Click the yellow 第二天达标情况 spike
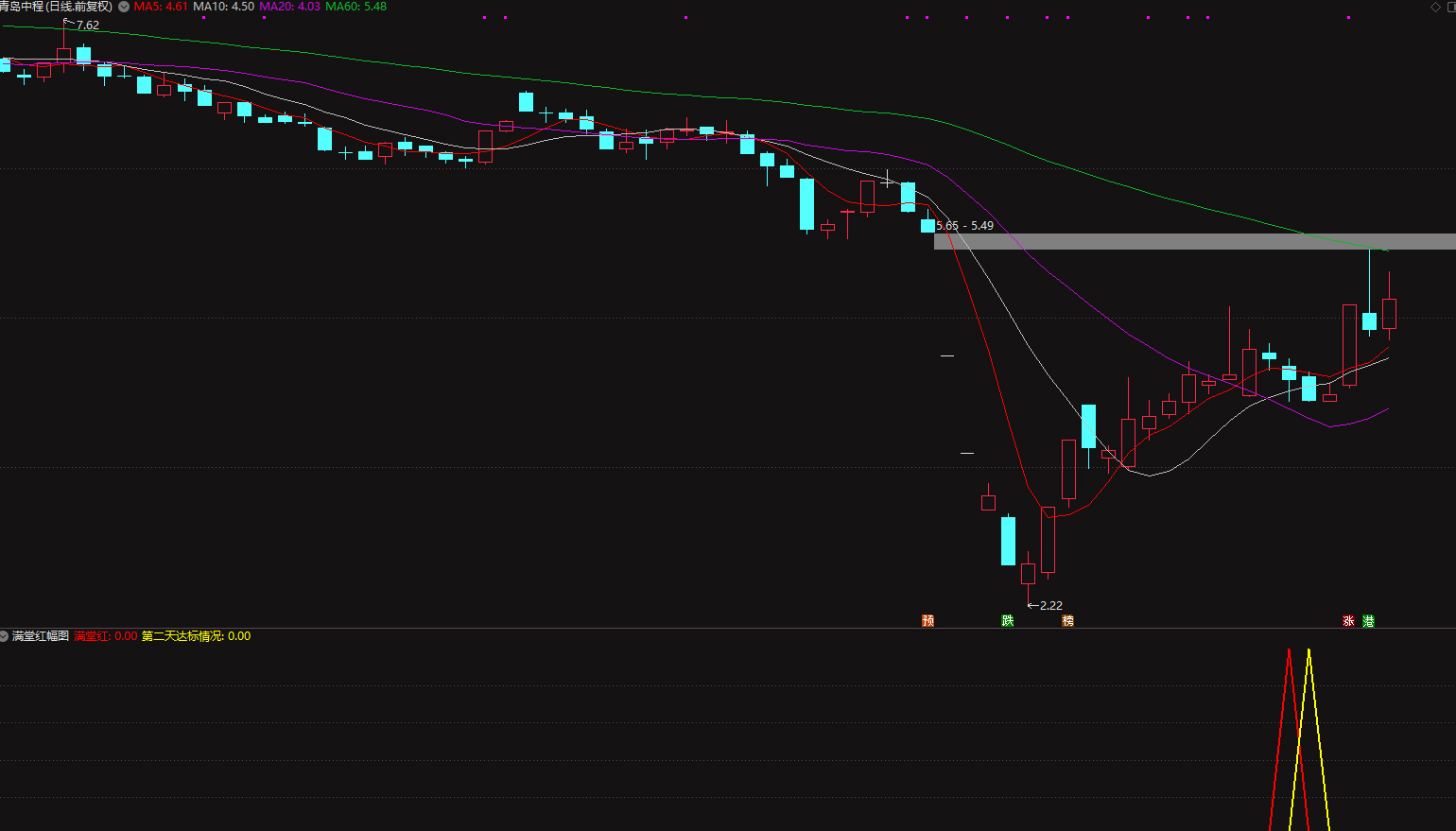 [x=1309, y=737]
